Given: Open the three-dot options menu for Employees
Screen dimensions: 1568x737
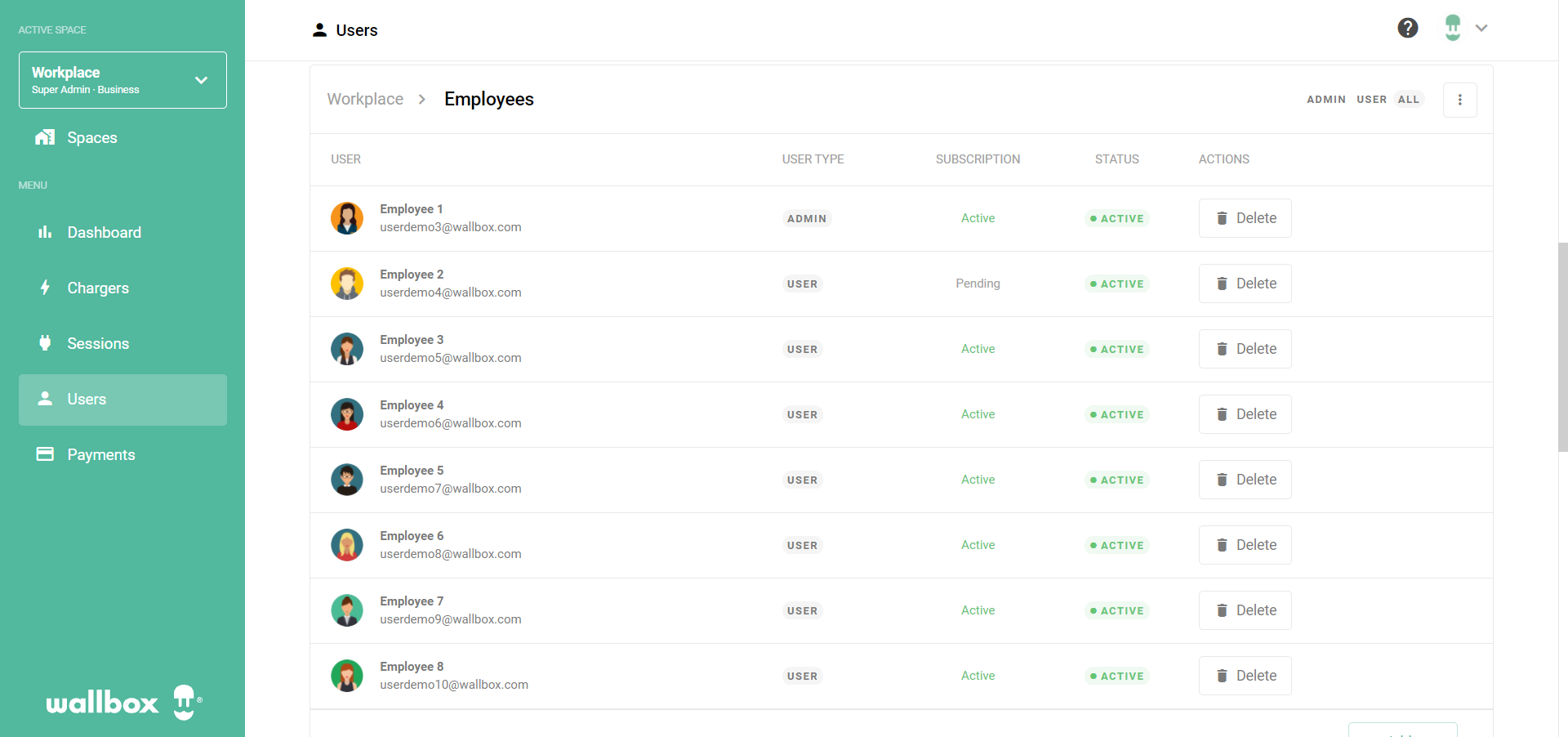Looking at the screenshot, I should click(x=1459, y=100).
